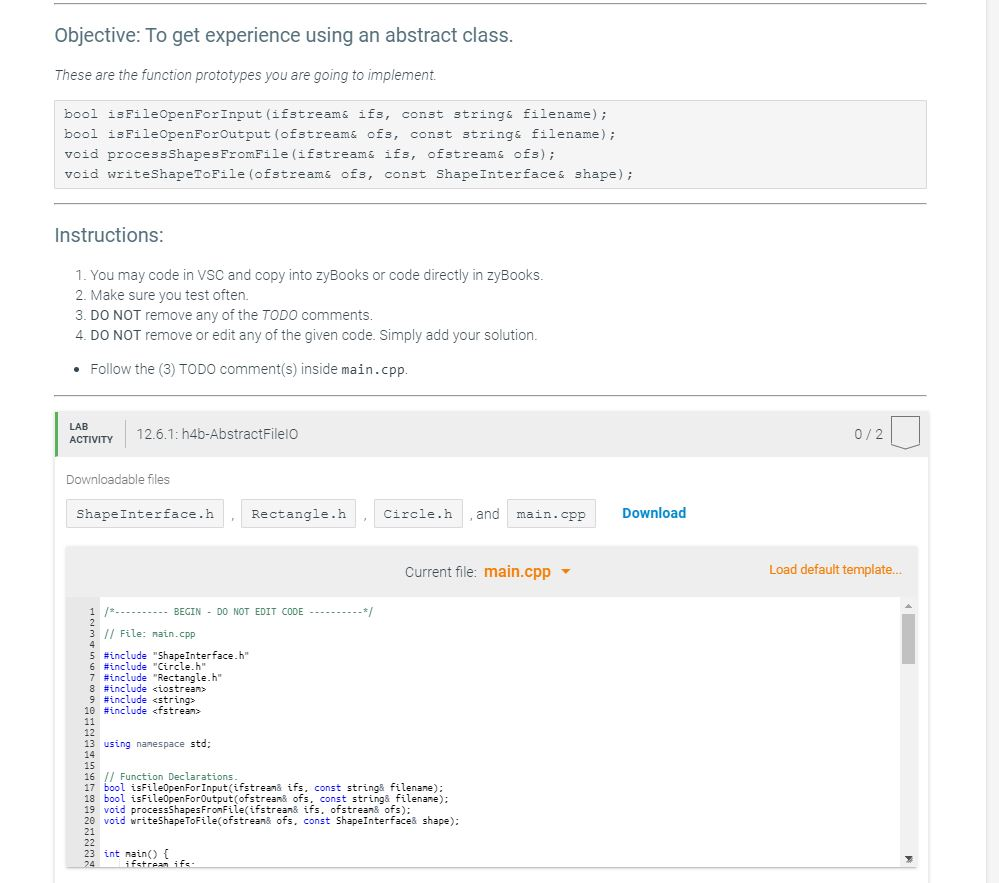Open Load default template...
Image resolution: width=999 pixels, height=883 pixels.
pyautogui.click(x=834, y=568)
